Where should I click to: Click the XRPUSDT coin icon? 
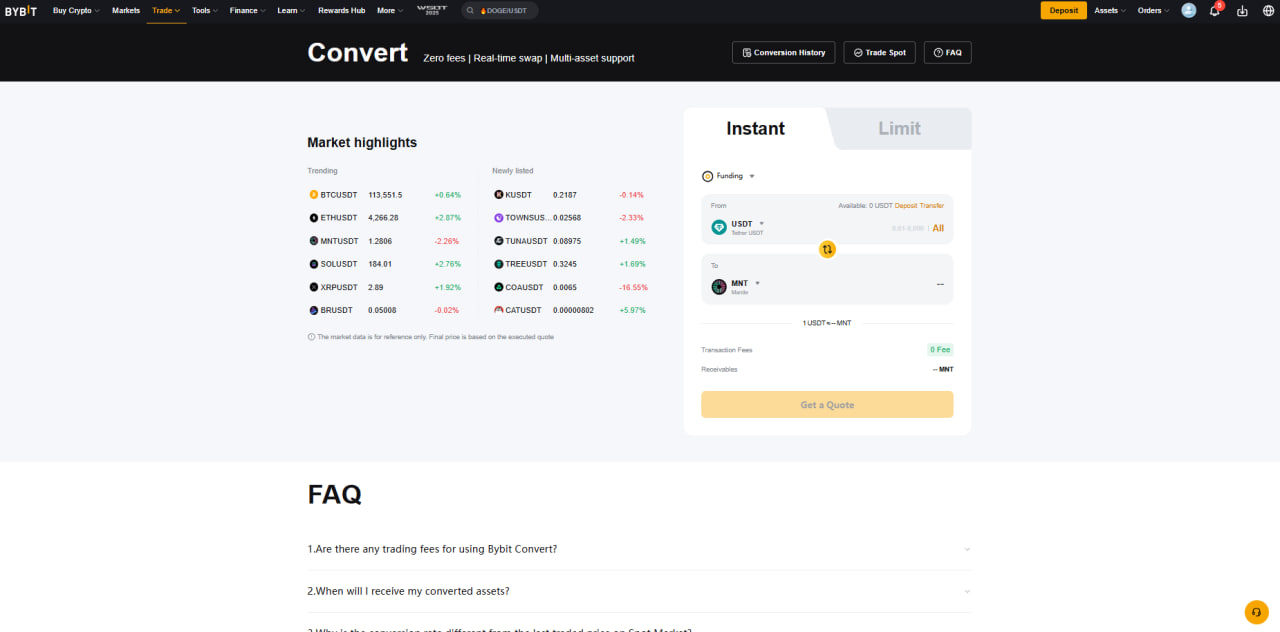coord(313,287)
